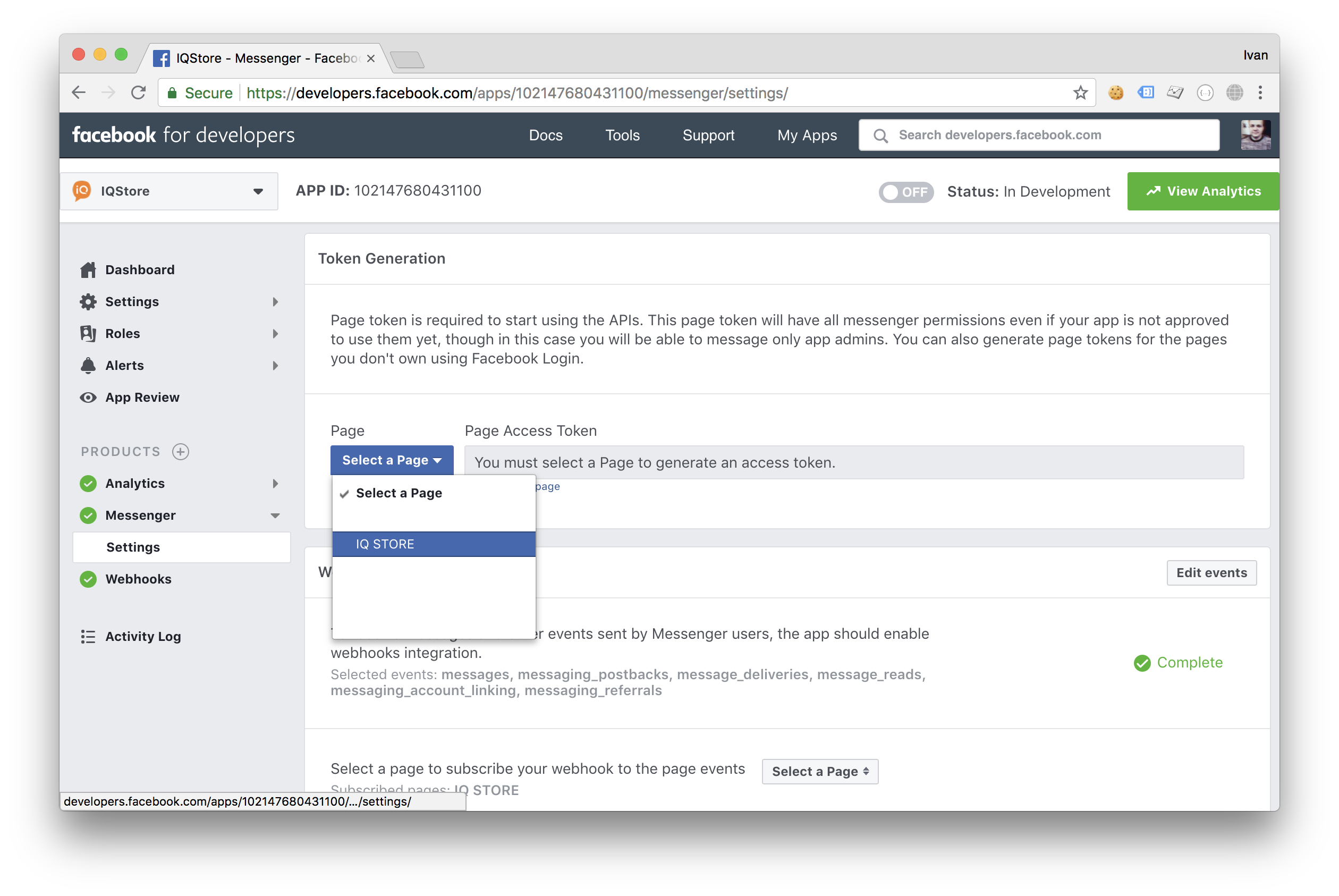Click the Facebook favicon on the tab
This screenshot has width=1339, height=896.
point(162,58)
